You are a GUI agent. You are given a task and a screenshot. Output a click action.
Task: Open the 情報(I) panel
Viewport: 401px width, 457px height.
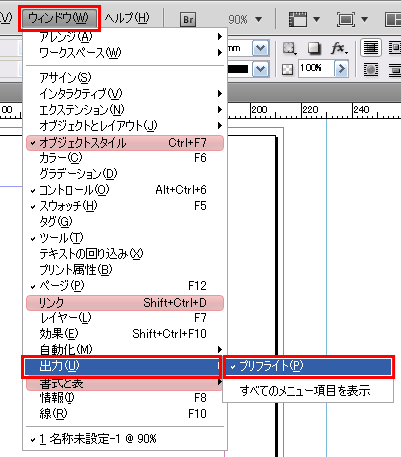click(x=125, y=398)
